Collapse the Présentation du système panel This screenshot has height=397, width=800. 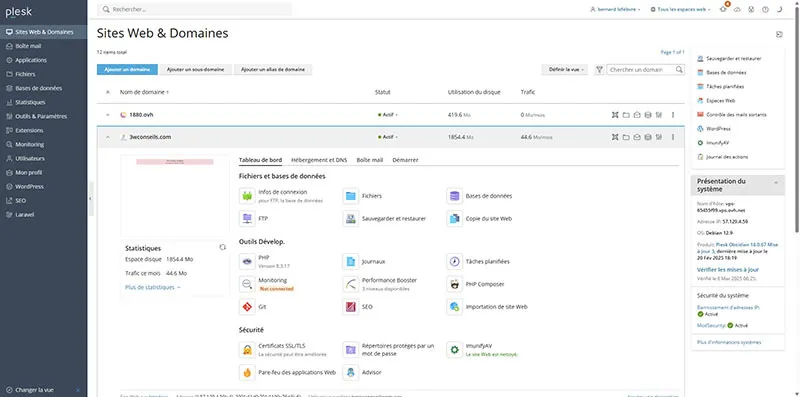(x=776, y=182)
